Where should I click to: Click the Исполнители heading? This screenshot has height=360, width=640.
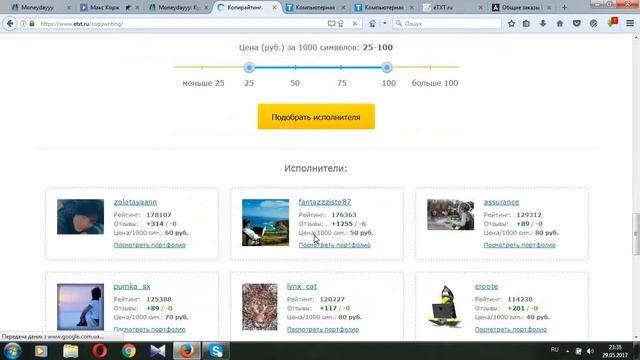pyautogui.click(x=316, y=168)
